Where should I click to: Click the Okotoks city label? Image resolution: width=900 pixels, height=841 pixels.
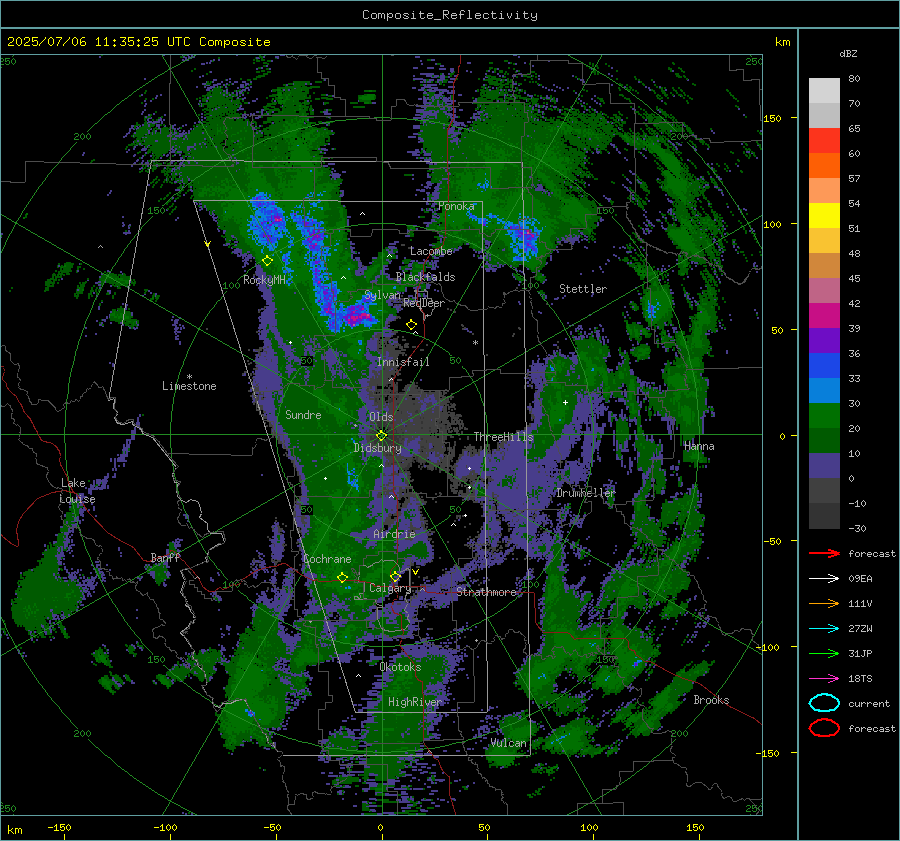tap(400, 667)
